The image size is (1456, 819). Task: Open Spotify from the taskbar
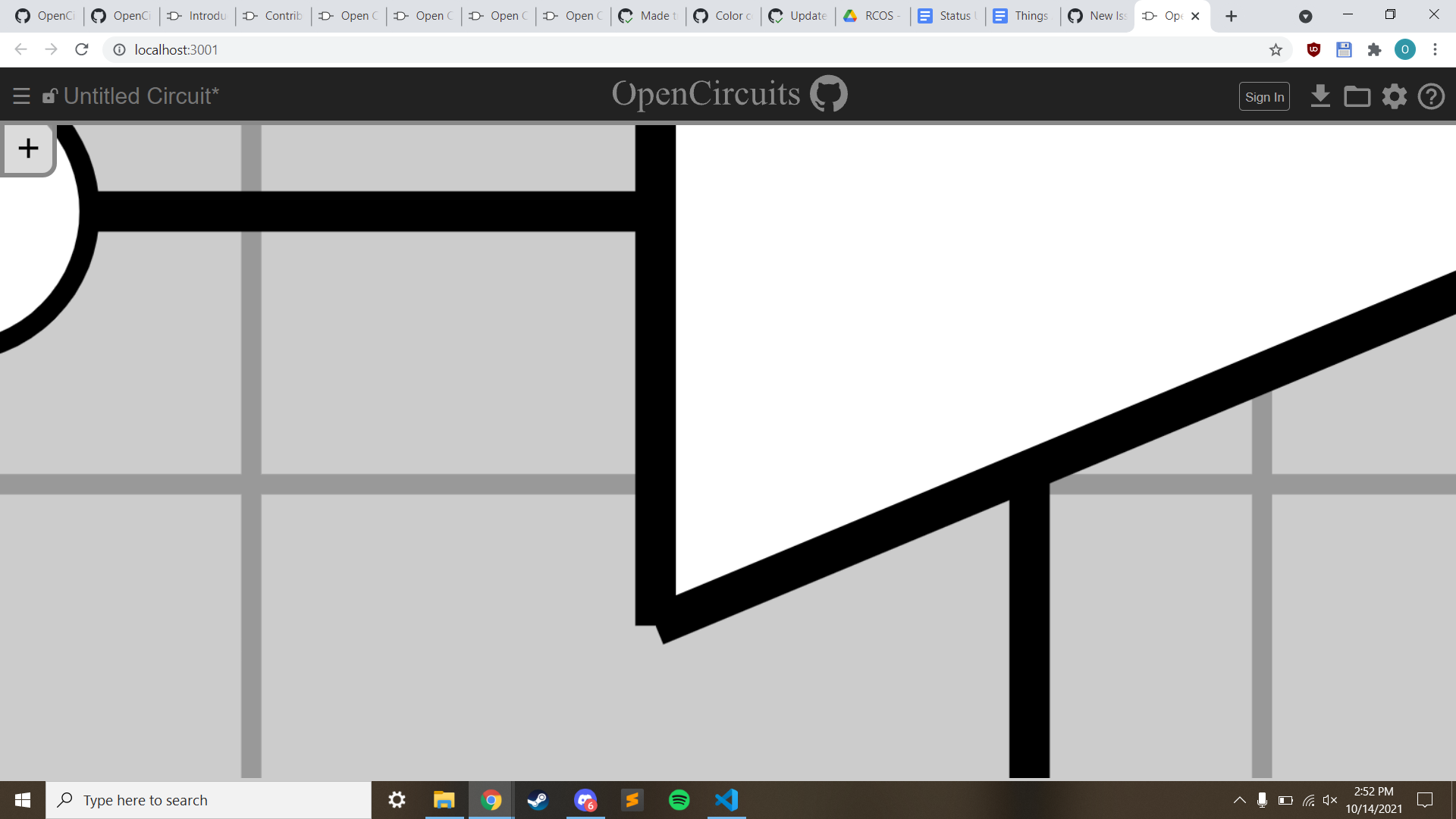pyautogui.click(x=679, y=799)
